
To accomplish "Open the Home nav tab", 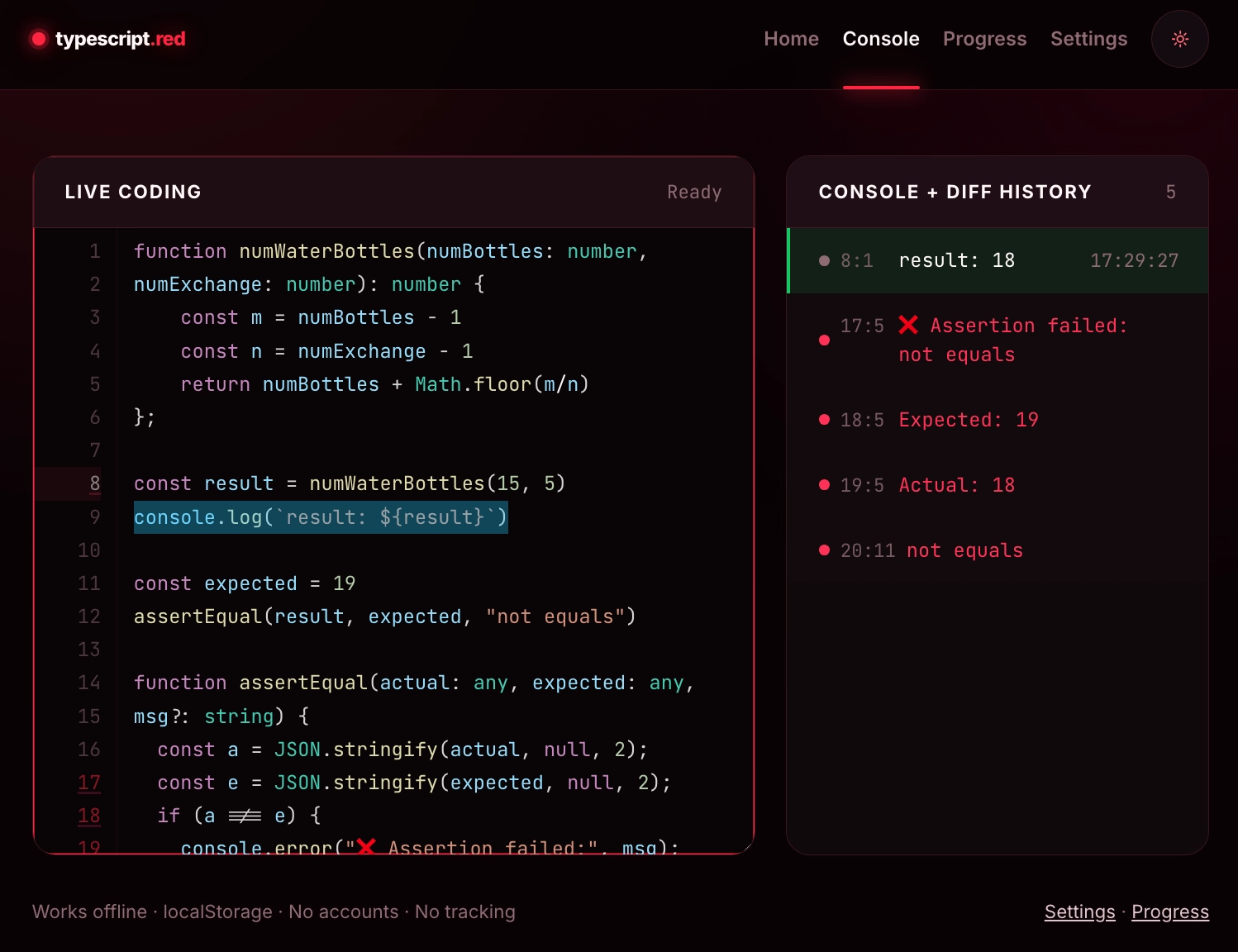I will (x=791, y=39).
